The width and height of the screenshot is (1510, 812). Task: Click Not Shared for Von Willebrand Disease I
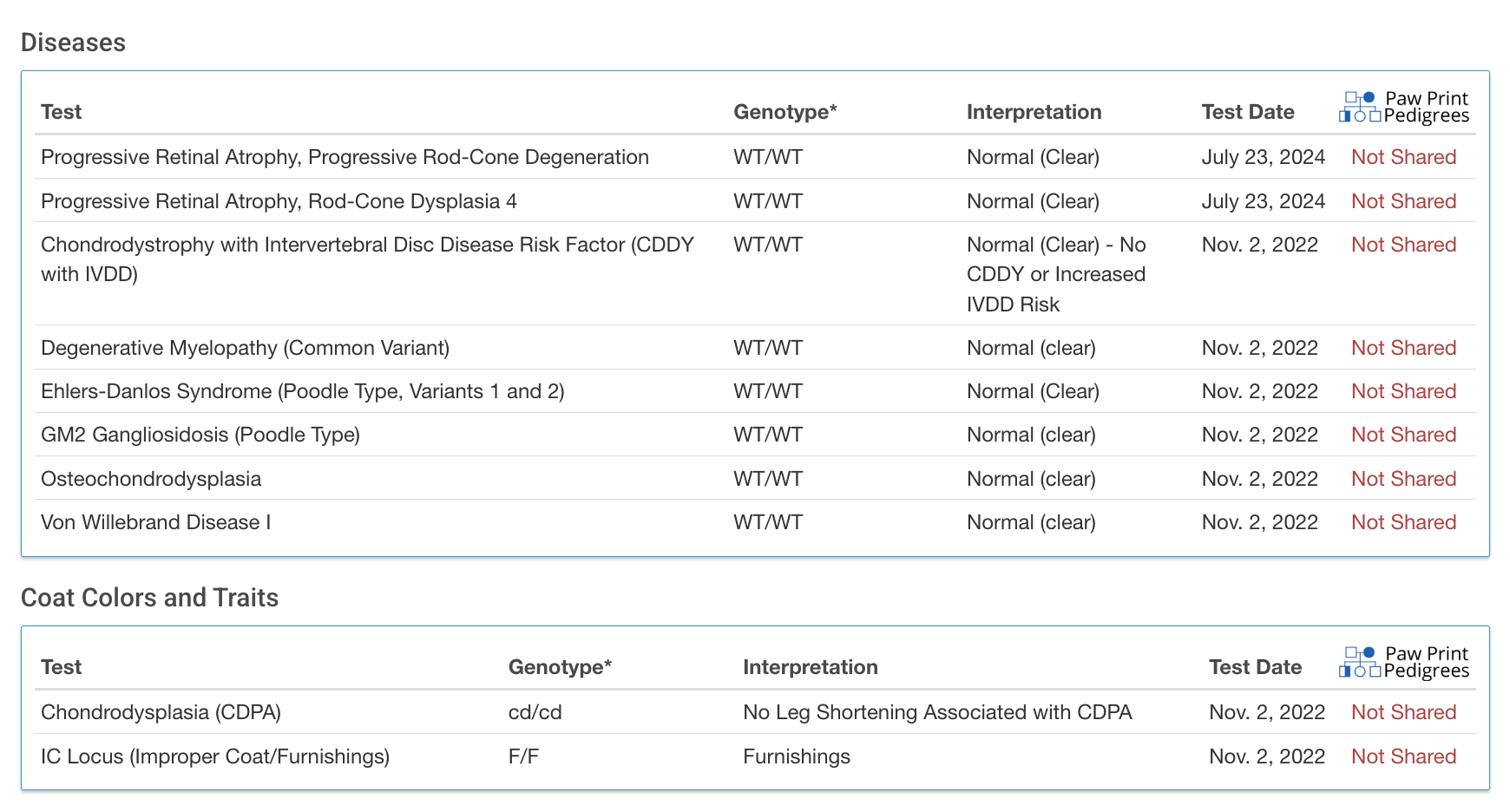[1403, 522]
